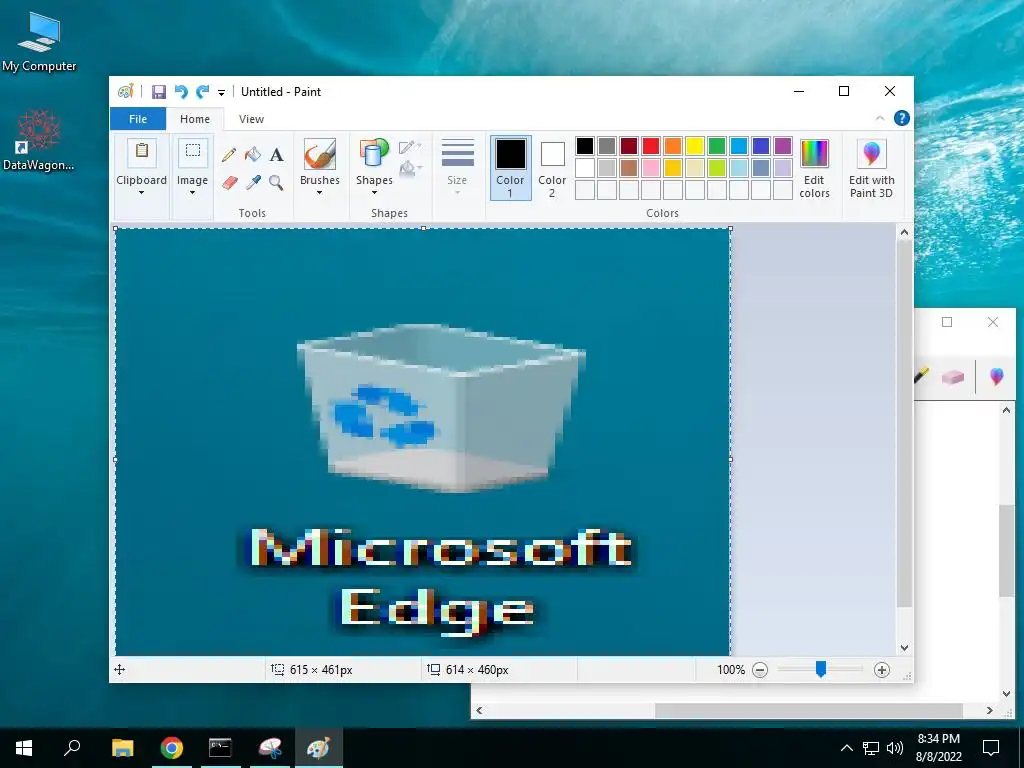This screenshot has width=1024, height=768.
Task: Click the Redo arrow in title bar
Action: (202, 92)
